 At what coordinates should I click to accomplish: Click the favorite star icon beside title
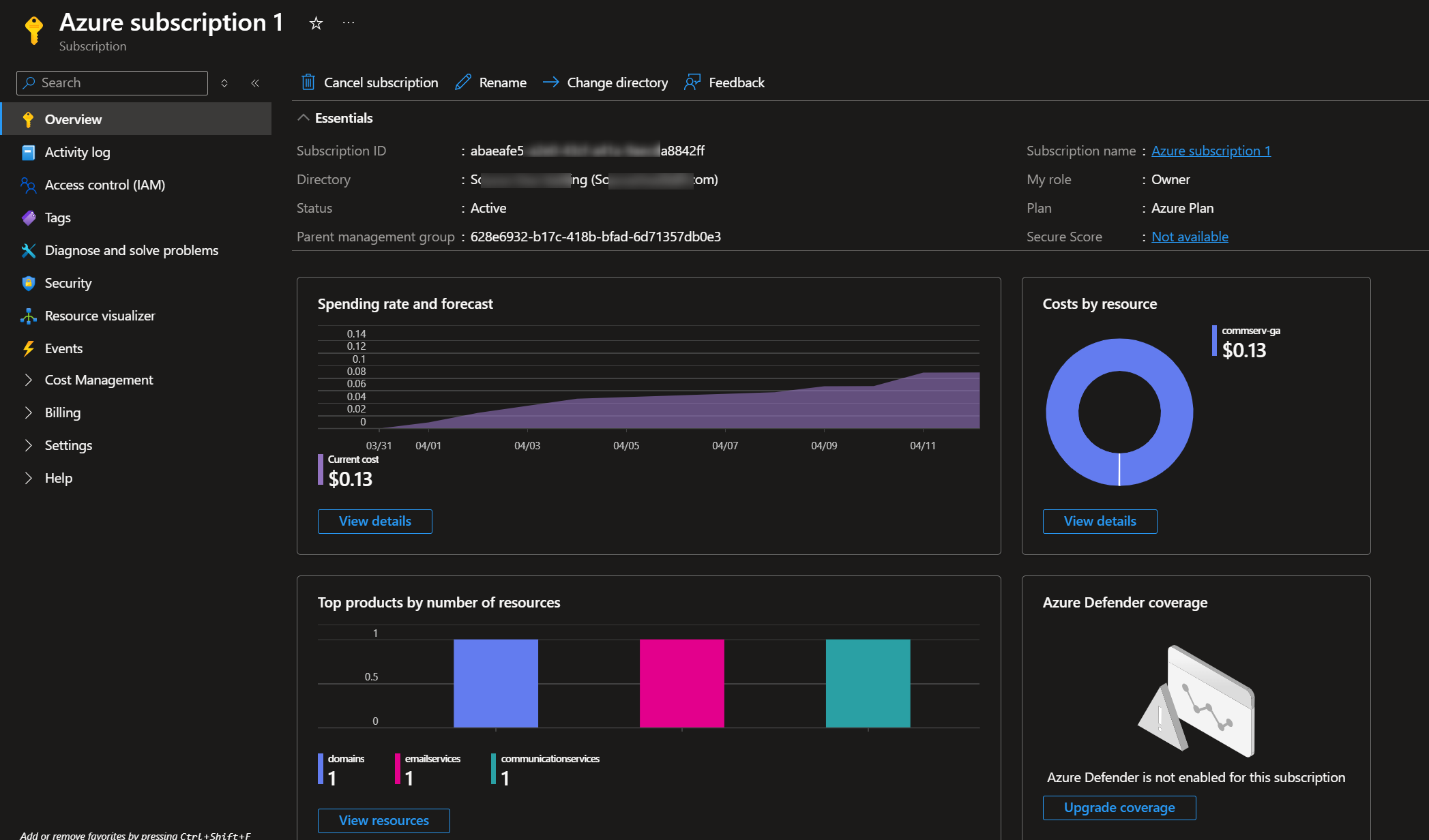316,24
